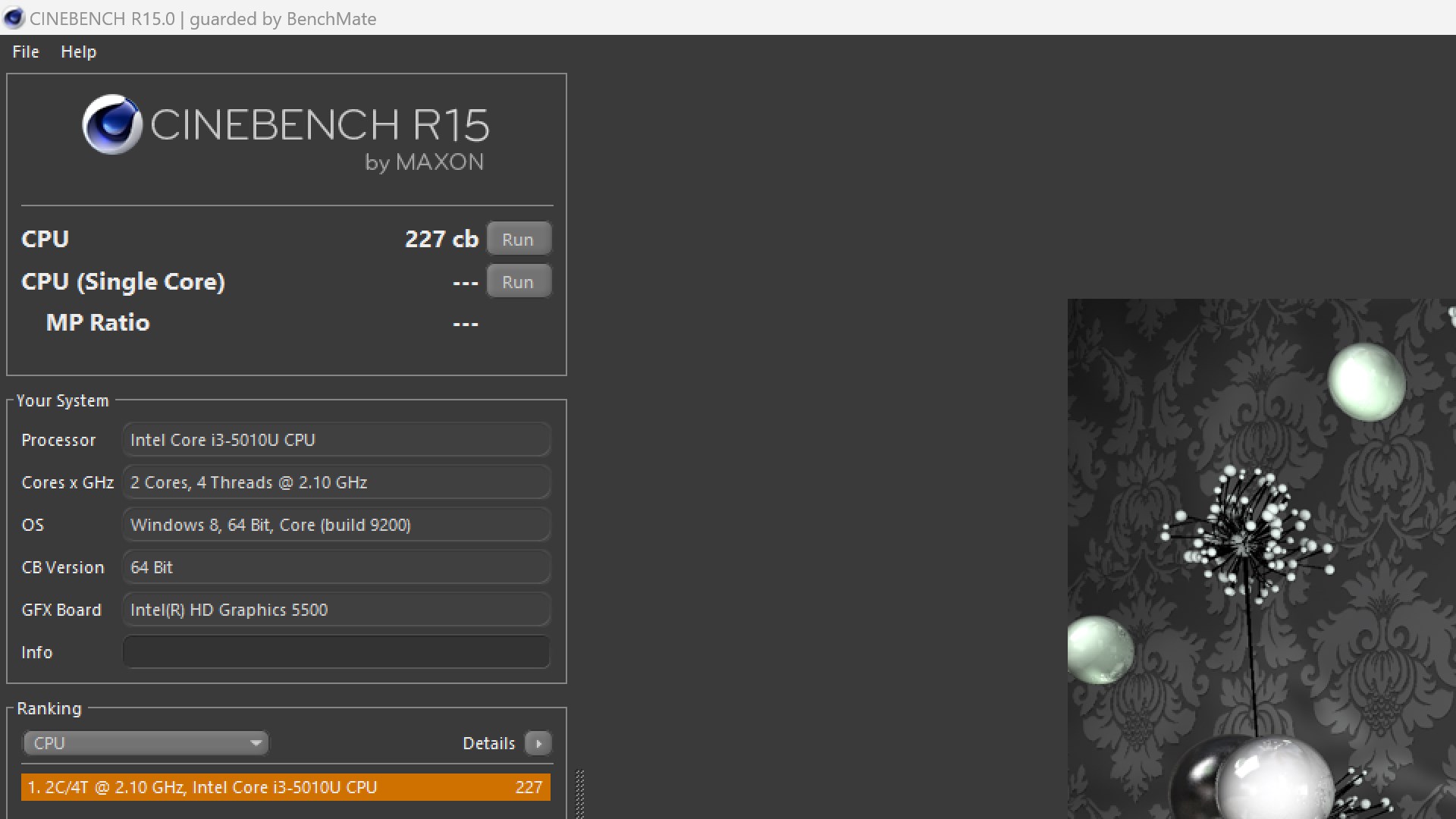Click the Processor field value
1456x819 pixels.
click(x=336, y=440)
